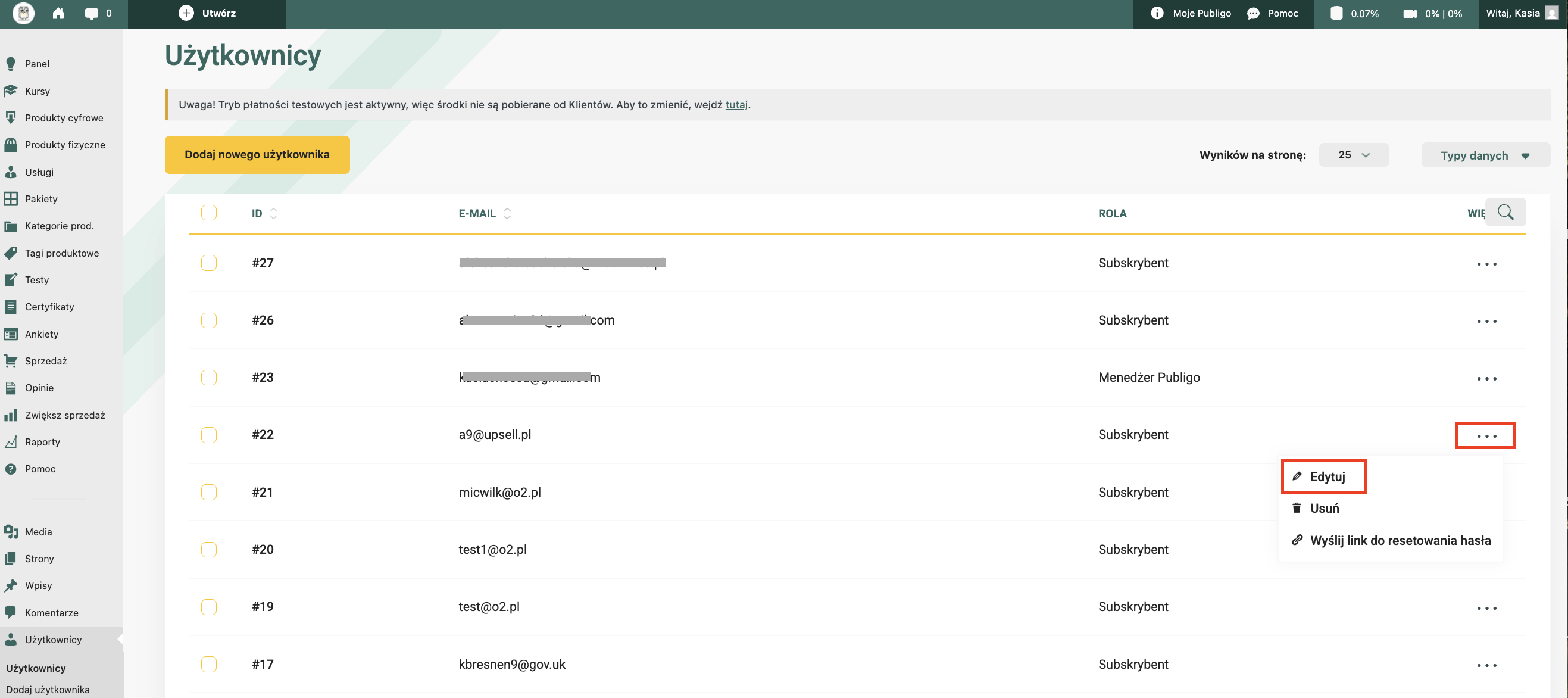Click the Tagi produktowe tag icon
1568x698 pixels.
[x=11, y=253]
